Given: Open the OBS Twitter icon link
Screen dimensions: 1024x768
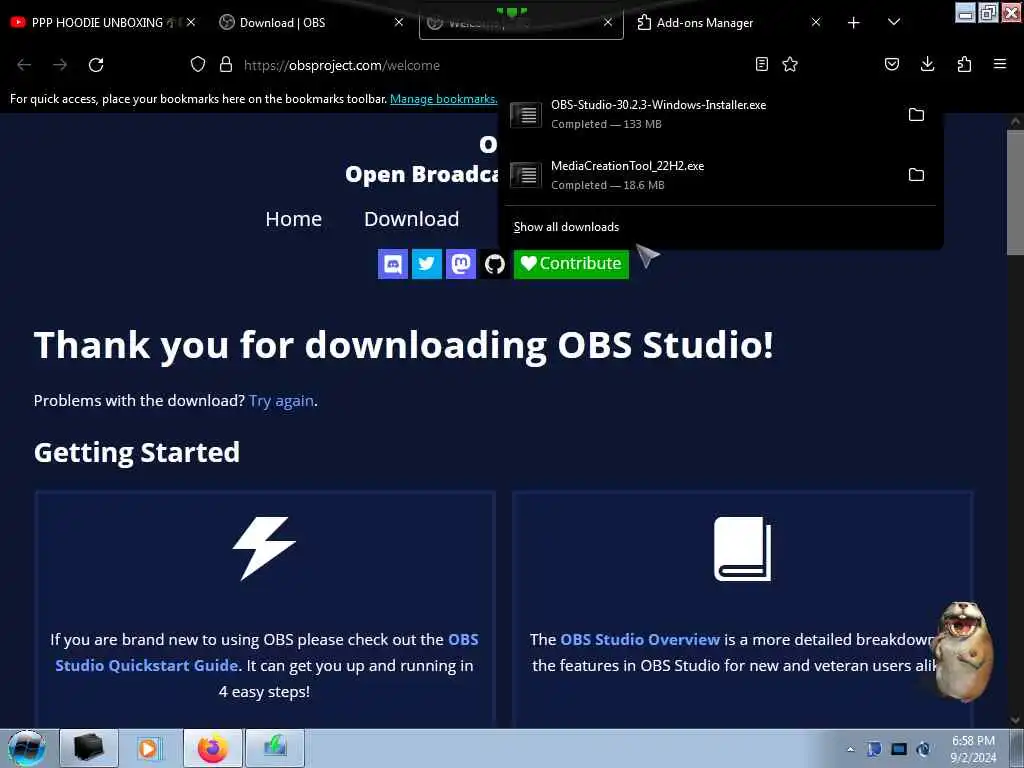Looking at the screenshot, I should (x=427, y=264).
